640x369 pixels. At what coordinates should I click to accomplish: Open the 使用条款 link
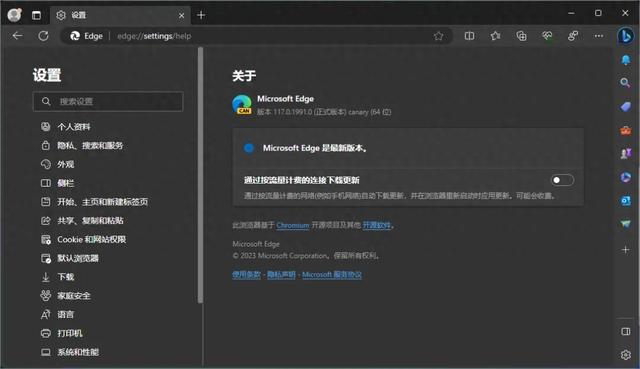click(246, 274)
